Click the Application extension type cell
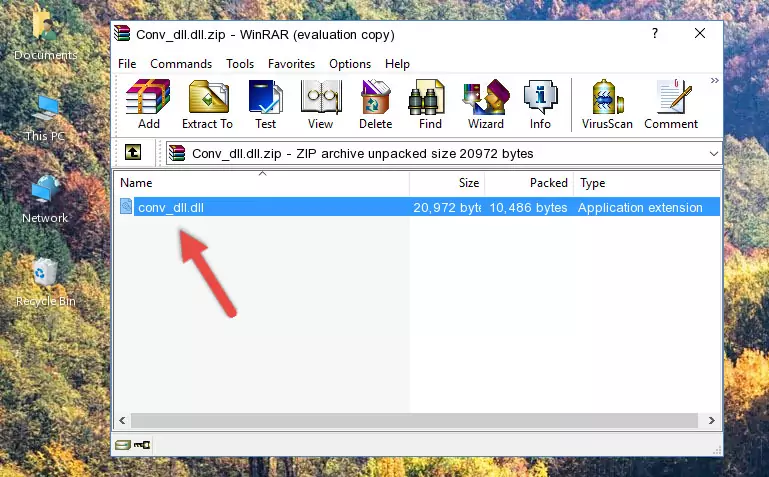Image resolution: width=769 pixels, height=477 pixels. click(x=640, y=207)
